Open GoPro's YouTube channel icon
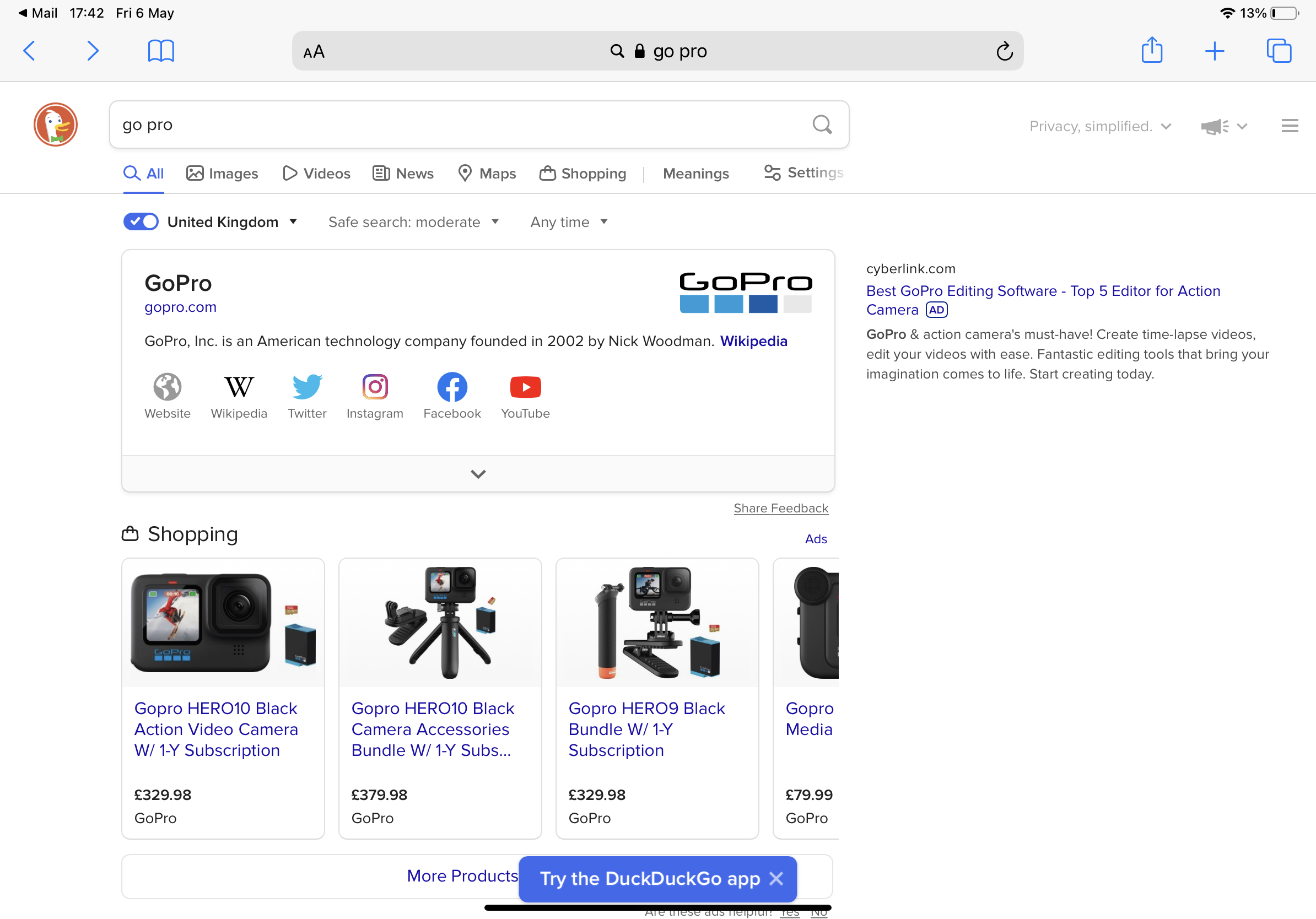This screenshot has width=1316, height=919. [525, 387]
